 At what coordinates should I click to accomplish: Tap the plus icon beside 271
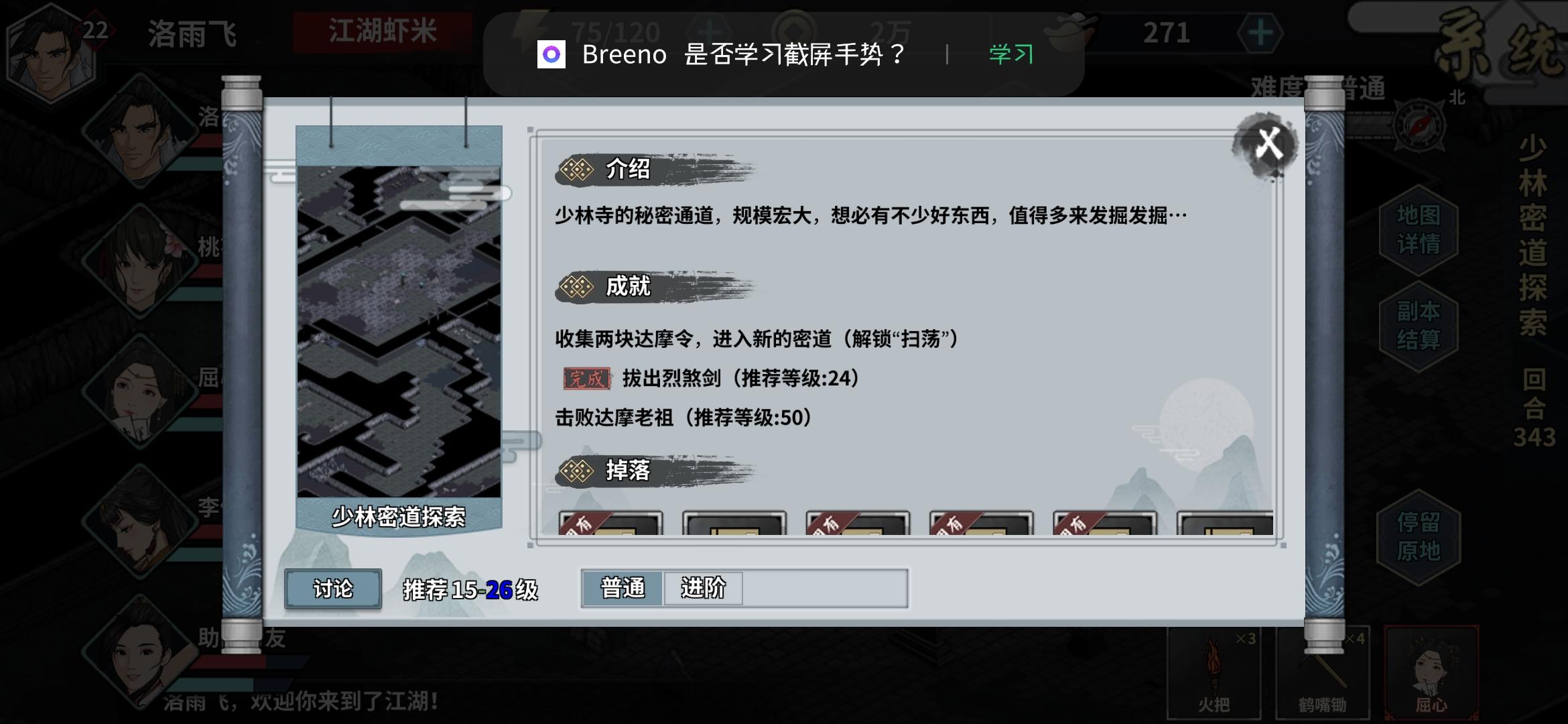pyautogui.click(x=1260, y=33)
